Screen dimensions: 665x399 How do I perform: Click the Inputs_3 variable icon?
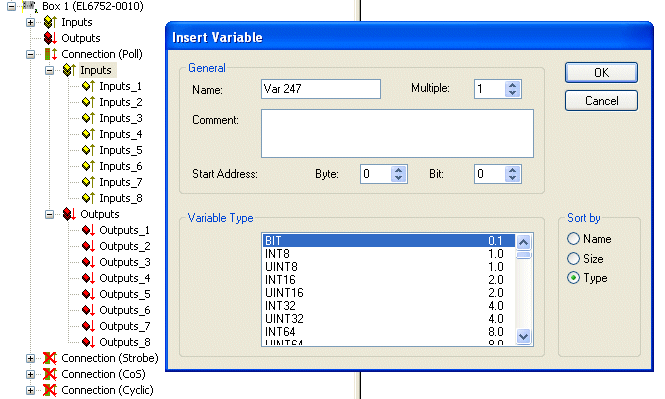(x=88, y=118)
